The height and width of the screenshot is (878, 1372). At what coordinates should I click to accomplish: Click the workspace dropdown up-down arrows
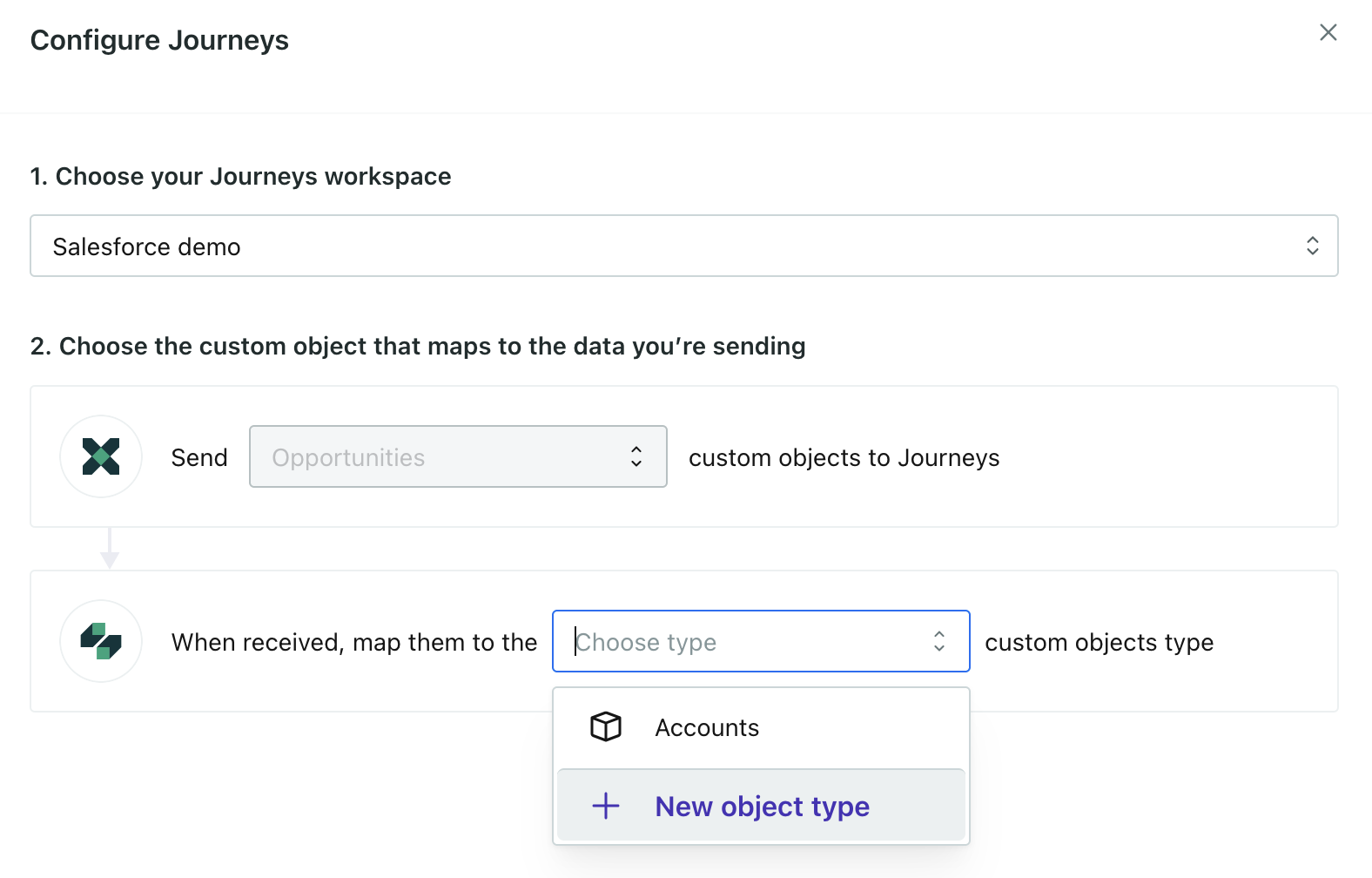(1312, 246)
